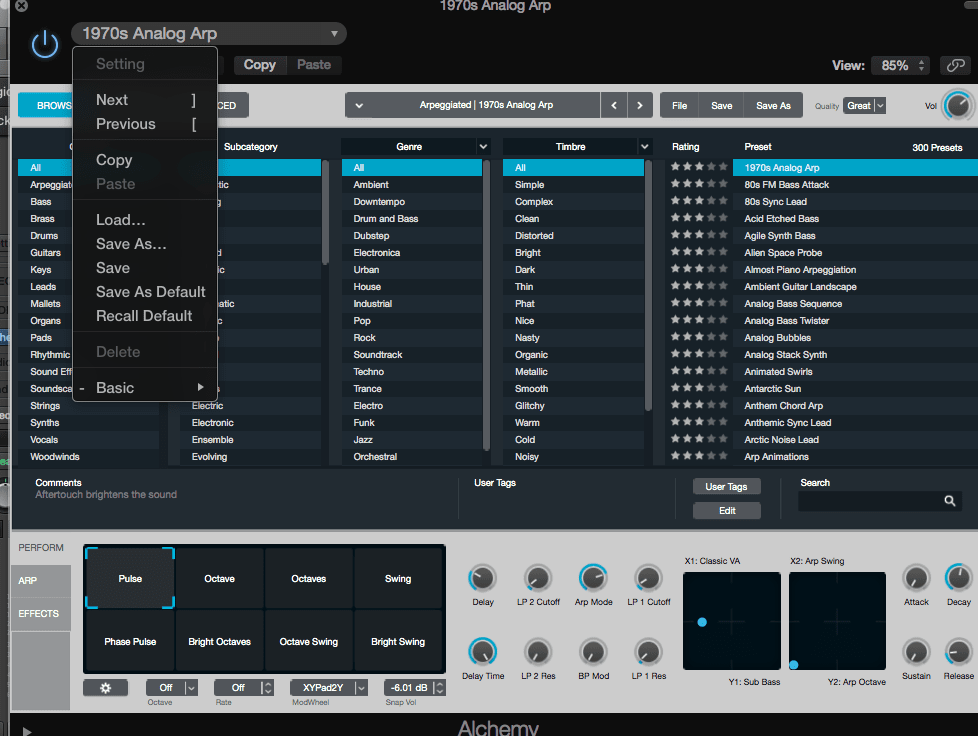This screenshot has width=978, height=736.
Task: Choose Recall Default menu item
Action: 145,316
